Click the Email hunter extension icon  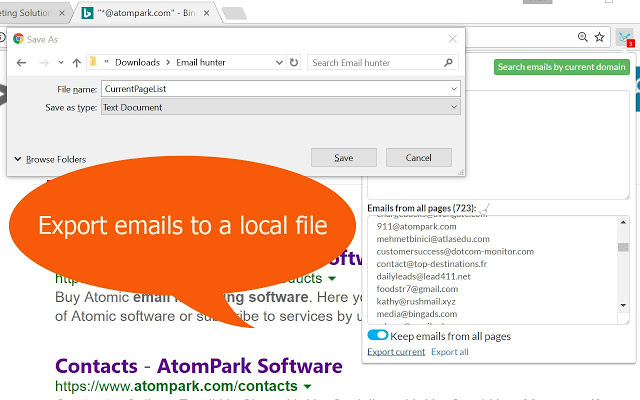625,38
